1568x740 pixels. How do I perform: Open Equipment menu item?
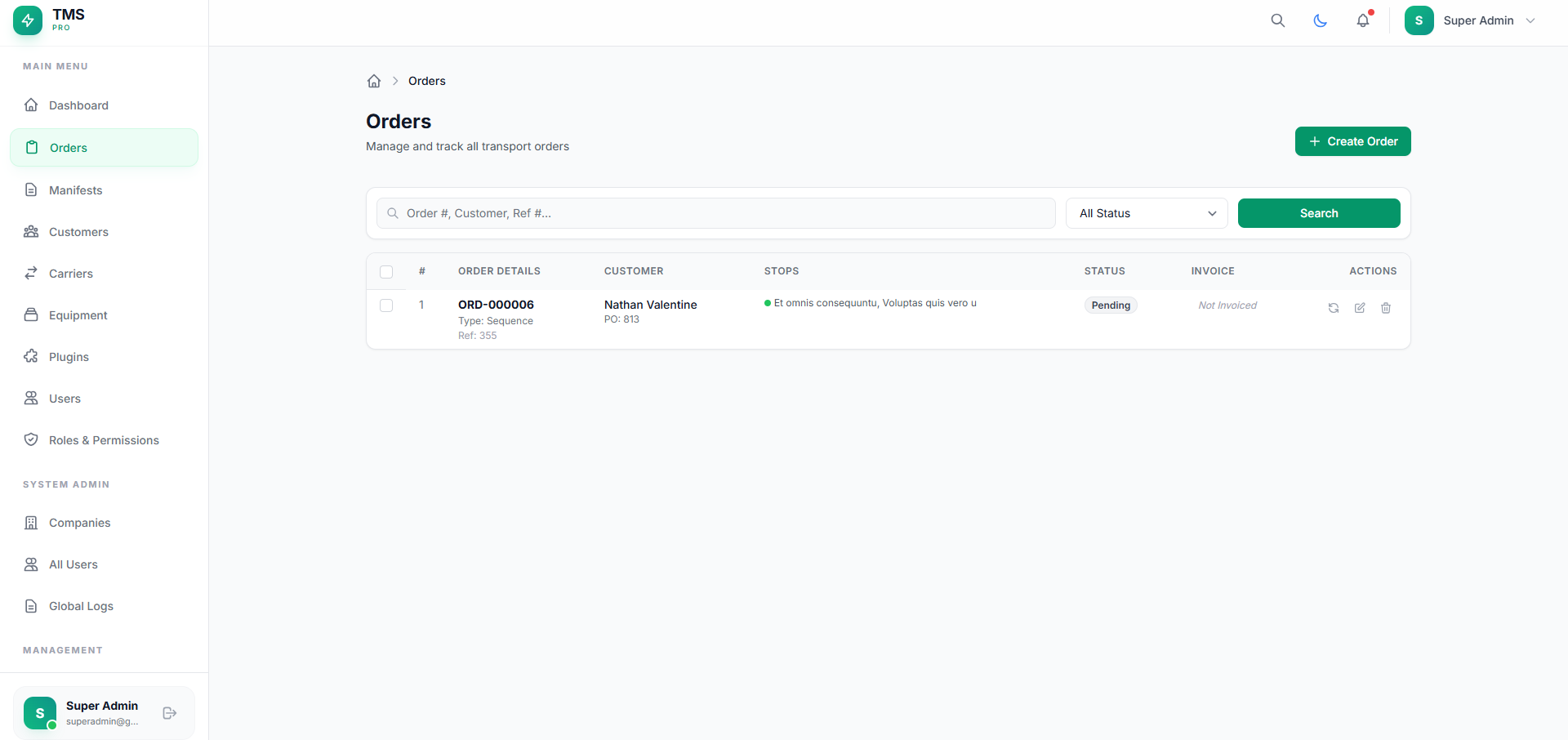click(x=104, y=315)
